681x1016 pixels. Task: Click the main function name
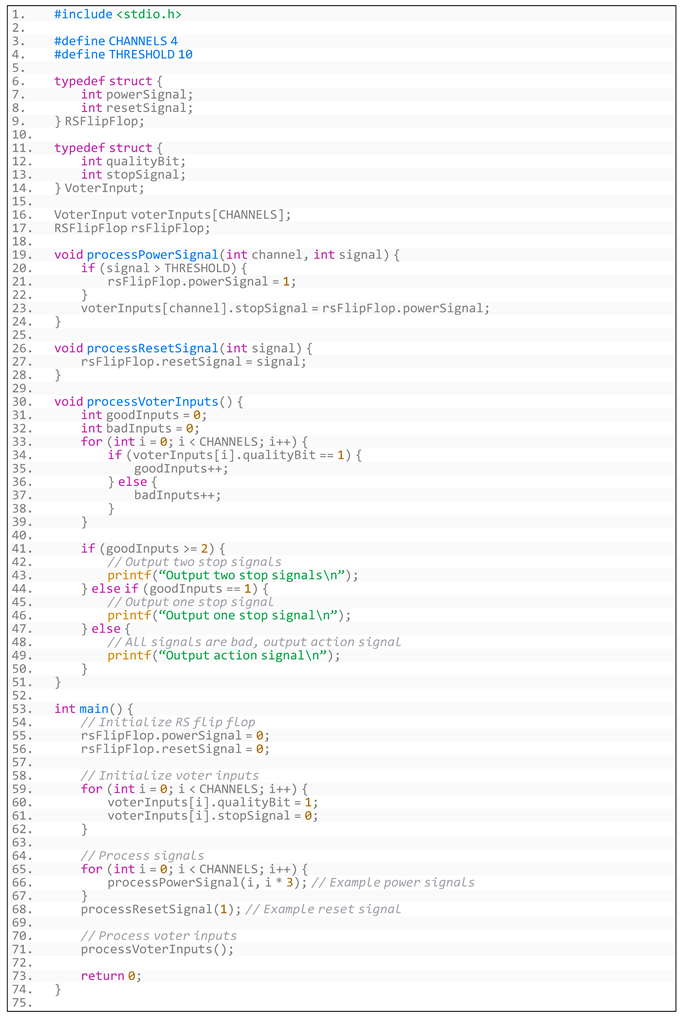pos(94,709)
